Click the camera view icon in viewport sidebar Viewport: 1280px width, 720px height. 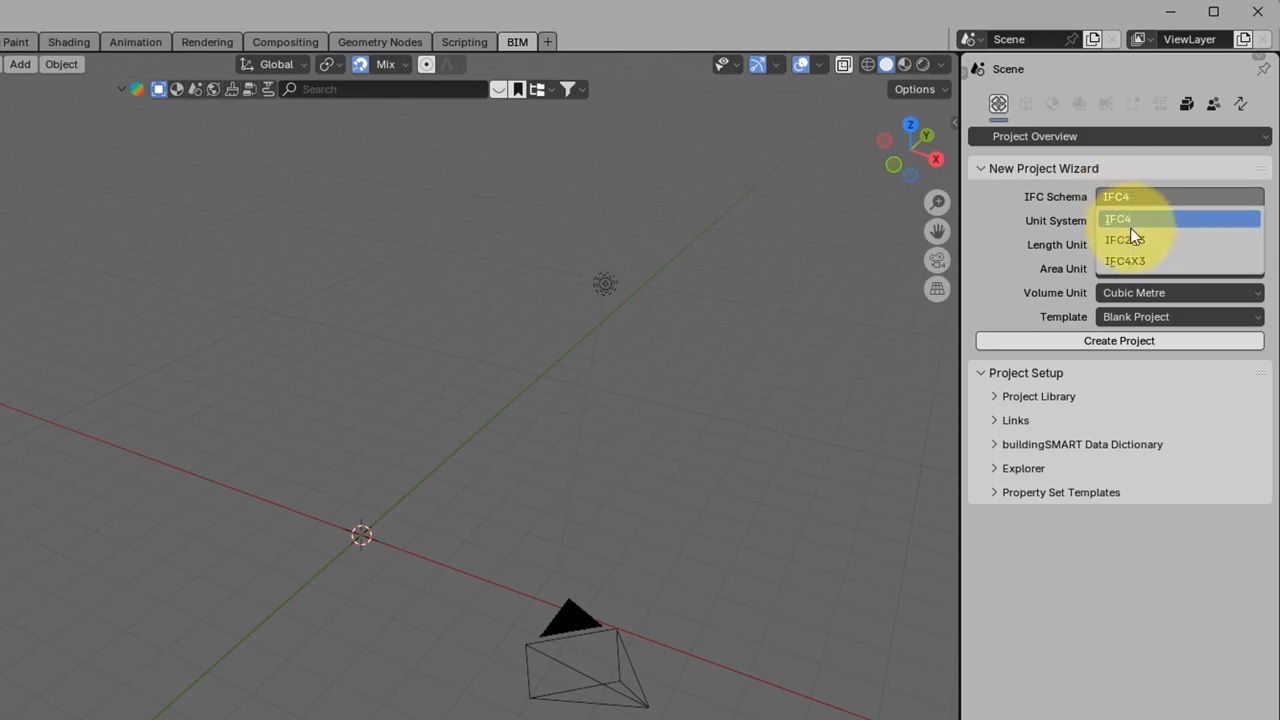tap(937, 260)
